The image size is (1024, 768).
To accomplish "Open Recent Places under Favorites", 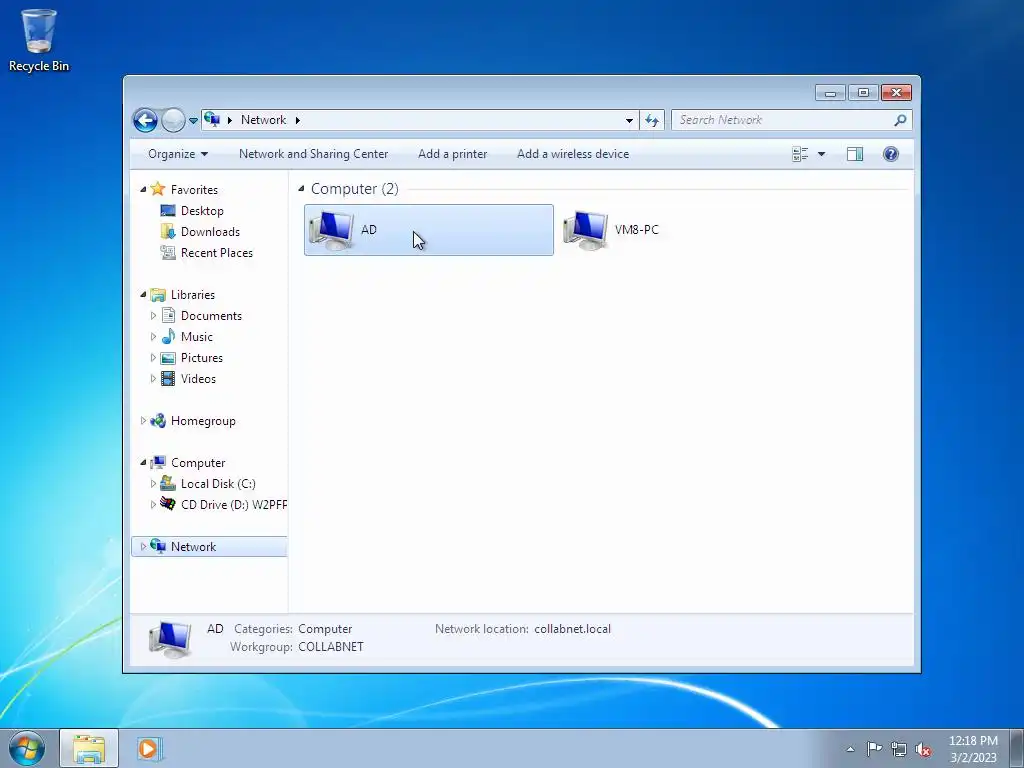I will [216, 253].
